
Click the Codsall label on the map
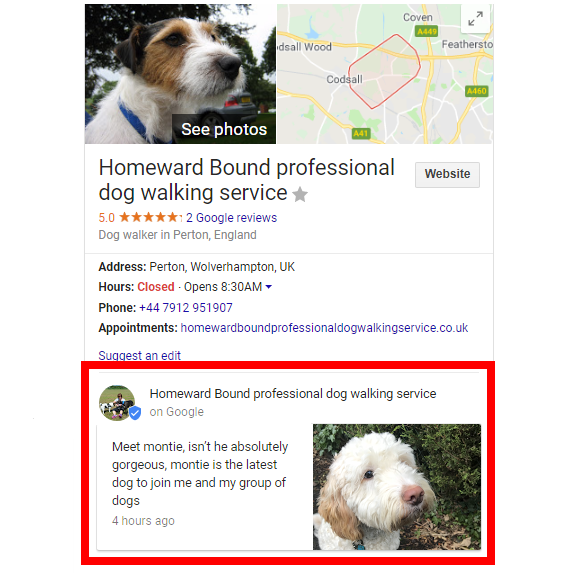tap(344, 79)
